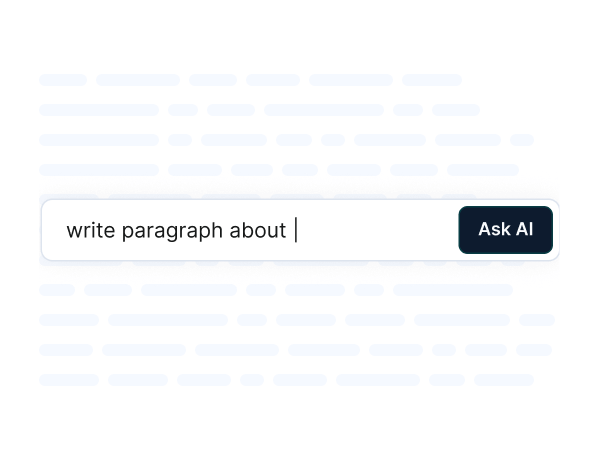Click first bar of skeleton line above prompt
The image size is (600, 460).
point(99,170)
